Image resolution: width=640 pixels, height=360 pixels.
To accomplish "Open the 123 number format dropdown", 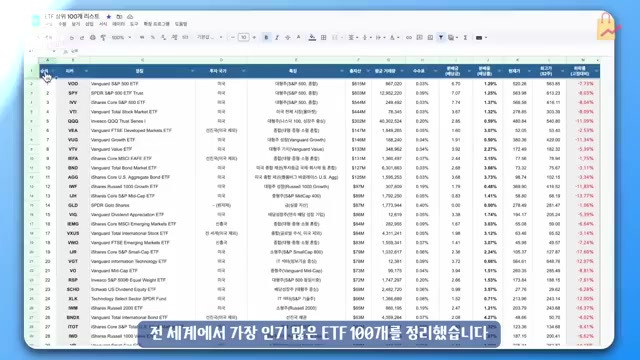I will click(x=185, y=38).
